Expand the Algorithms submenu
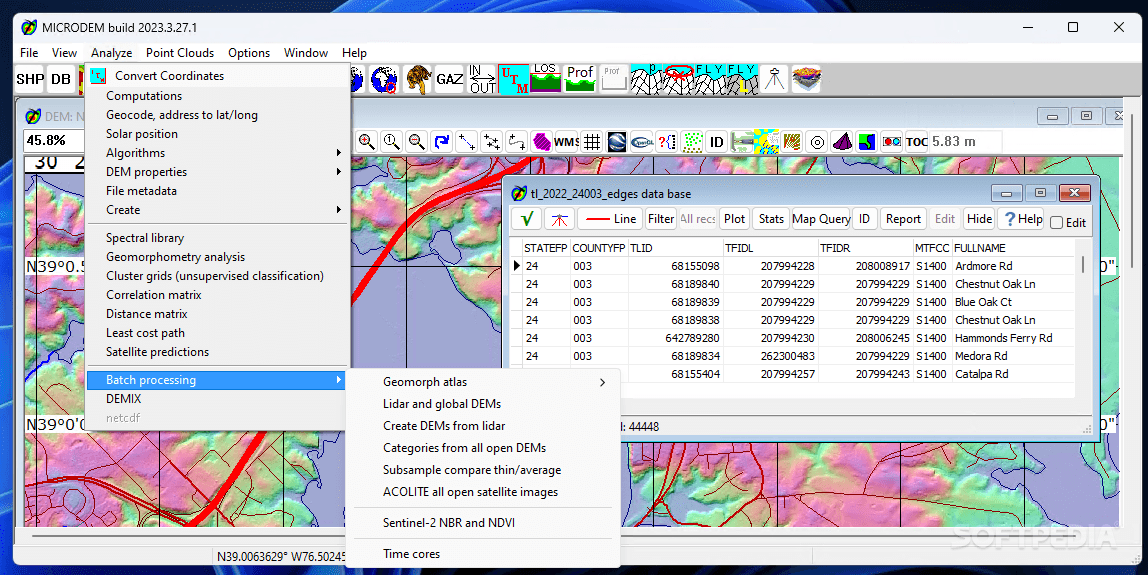This screenshot has width=1148, height=575. (x=217, y=152)
